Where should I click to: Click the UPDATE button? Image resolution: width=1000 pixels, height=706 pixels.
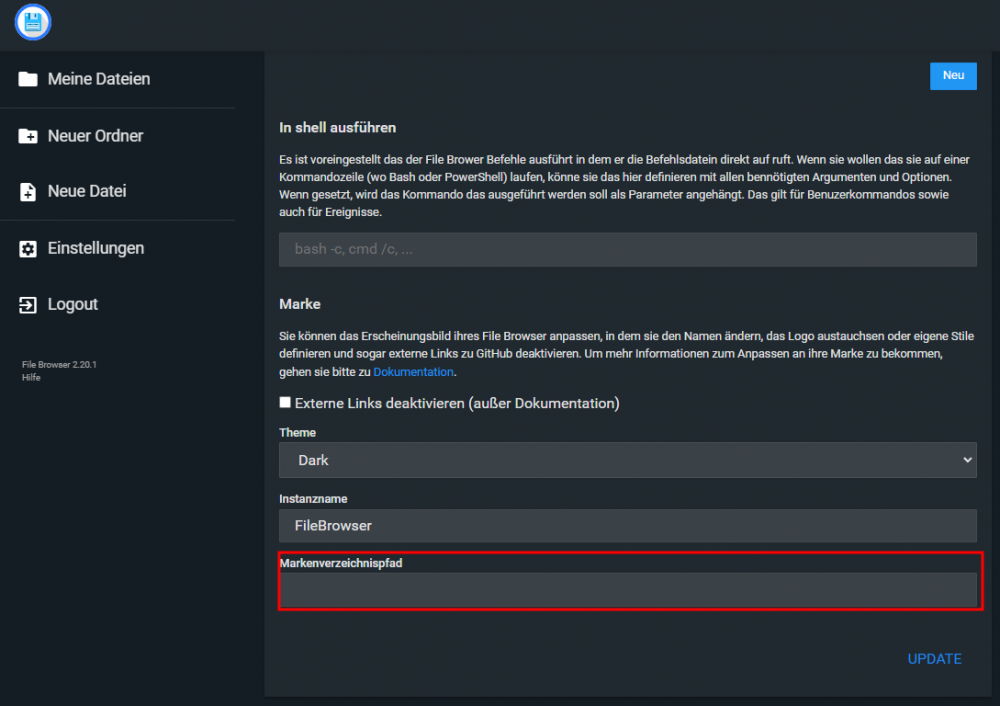coord(934,659)
